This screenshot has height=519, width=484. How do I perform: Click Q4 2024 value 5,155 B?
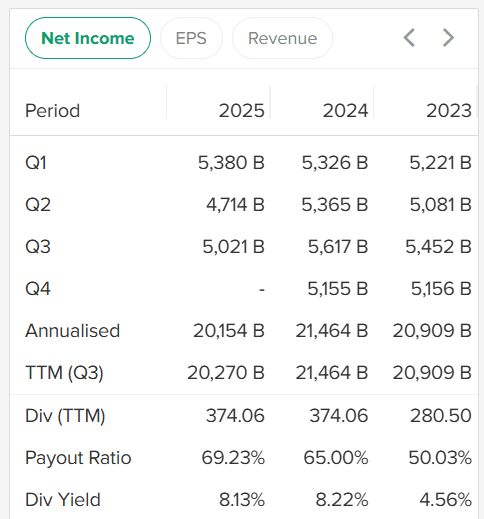click(x=338, y=288)
